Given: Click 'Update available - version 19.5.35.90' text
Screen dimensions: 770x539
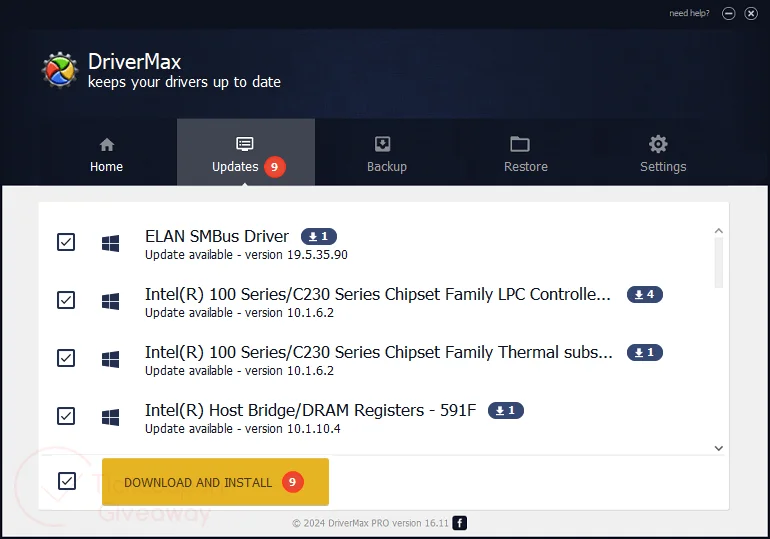Looking at the screenshot, I should click(x=246, y=255).
